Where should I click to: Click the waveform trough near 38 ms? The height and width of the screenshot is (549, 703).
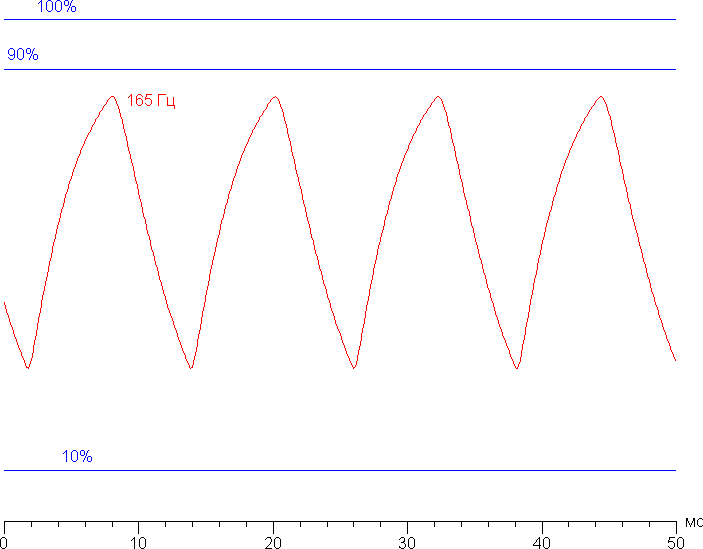(517, 368)
